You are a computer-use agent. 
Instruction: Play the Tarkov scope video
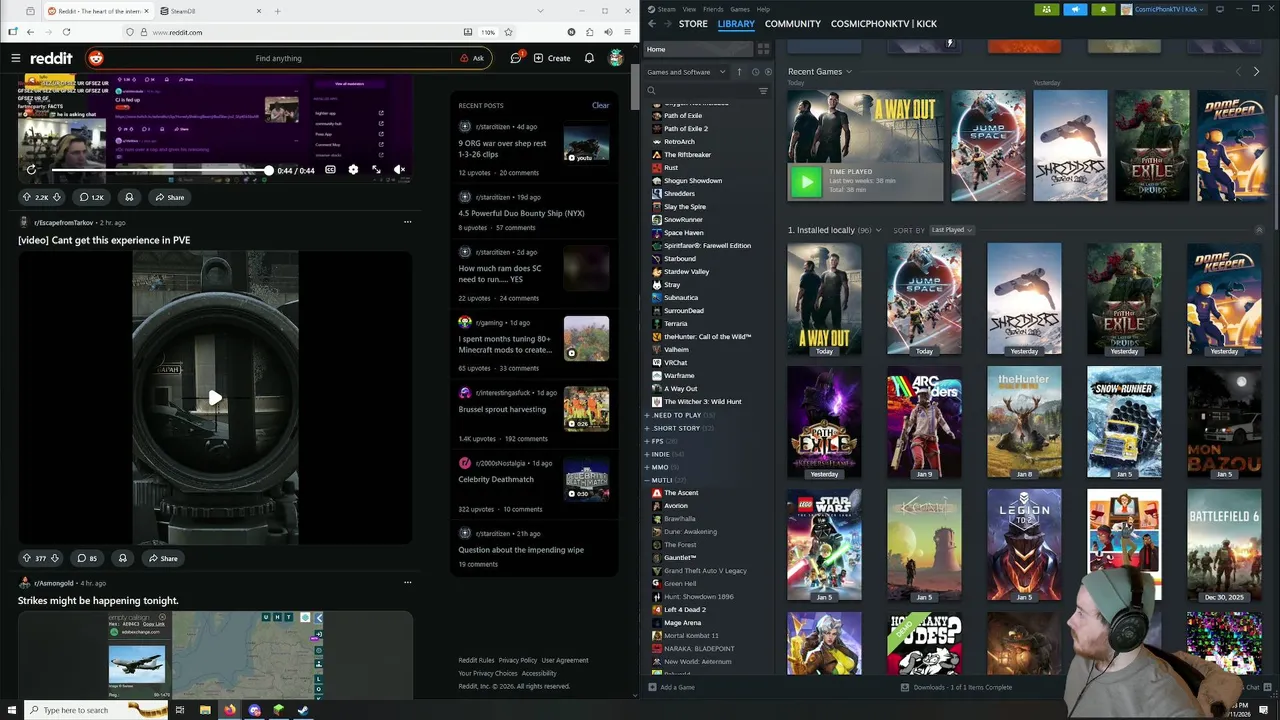215,398
